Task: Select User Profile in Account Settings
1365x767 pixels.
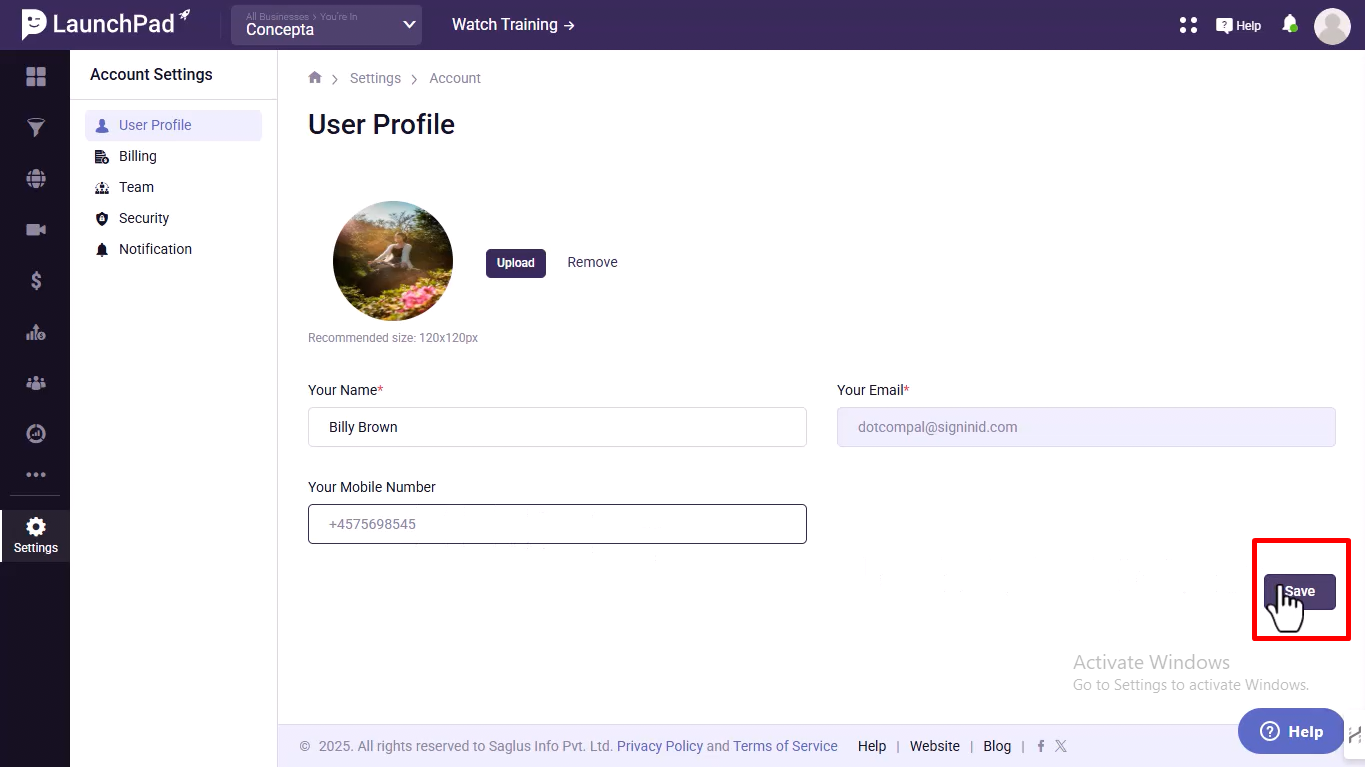Action: (x=173, y=125)
